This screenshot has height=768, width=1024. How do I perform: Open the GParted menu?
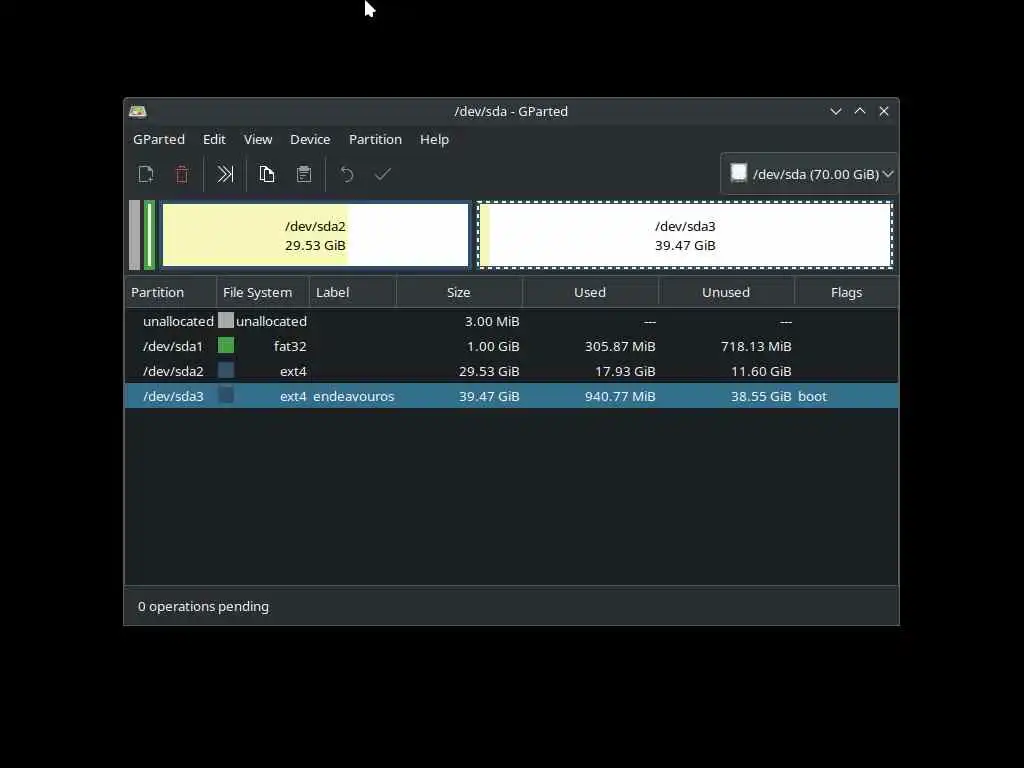click(159, 139)
